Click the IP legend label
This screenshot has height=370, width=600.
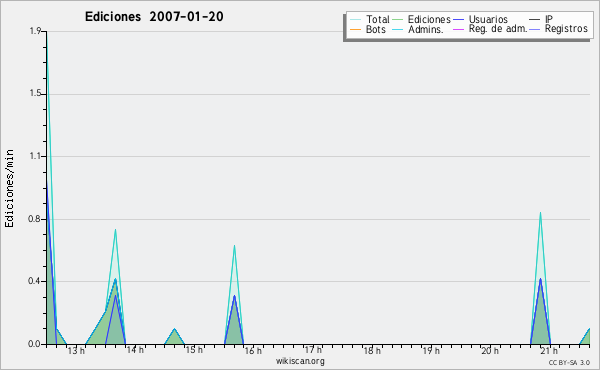click(549, 19)
